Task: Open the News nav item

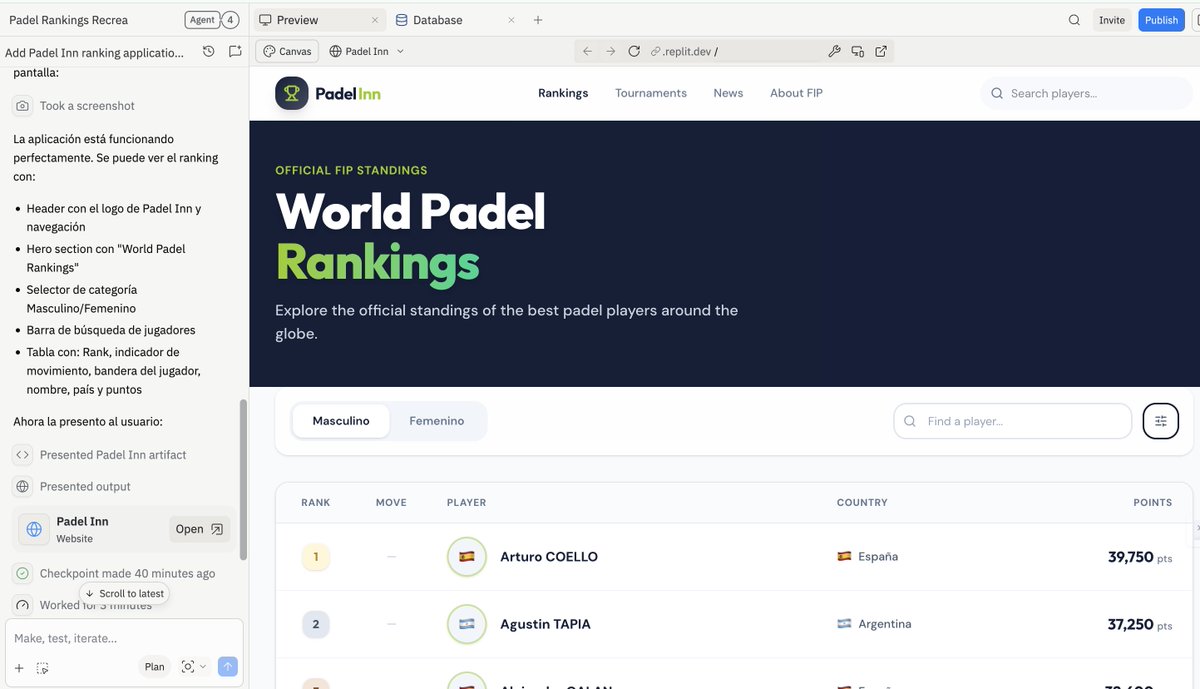Action: pos(728,93)
